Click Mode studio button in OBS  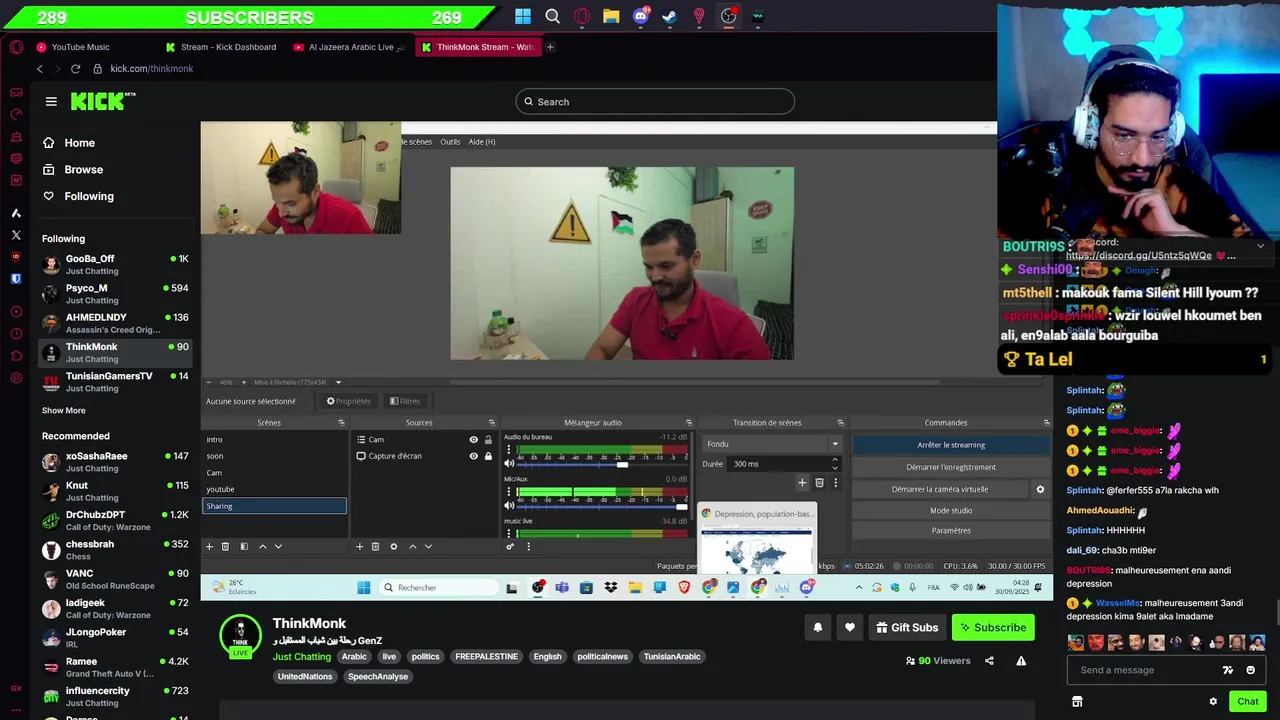click(951, 510)
